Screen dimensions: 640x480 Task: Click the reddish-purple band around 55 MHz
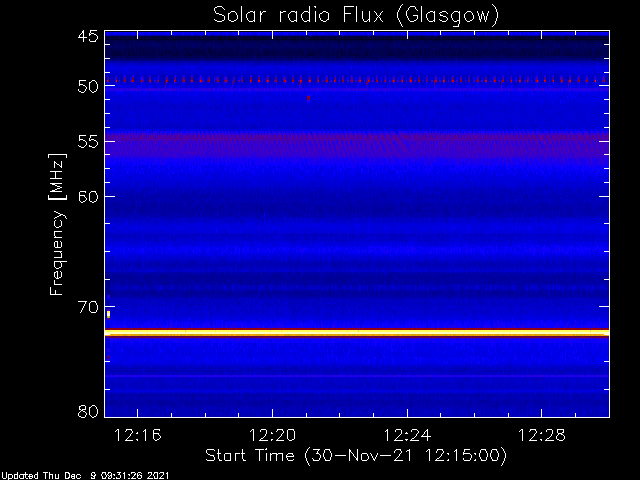tap(357, 145)
